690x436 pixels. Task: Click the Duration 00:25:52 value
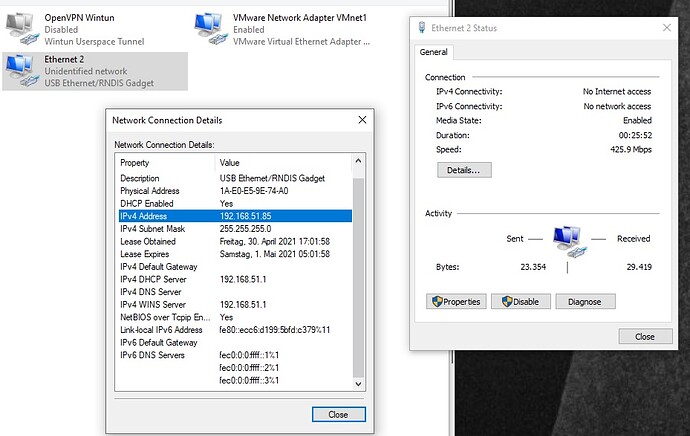click(x=635, y=135)
